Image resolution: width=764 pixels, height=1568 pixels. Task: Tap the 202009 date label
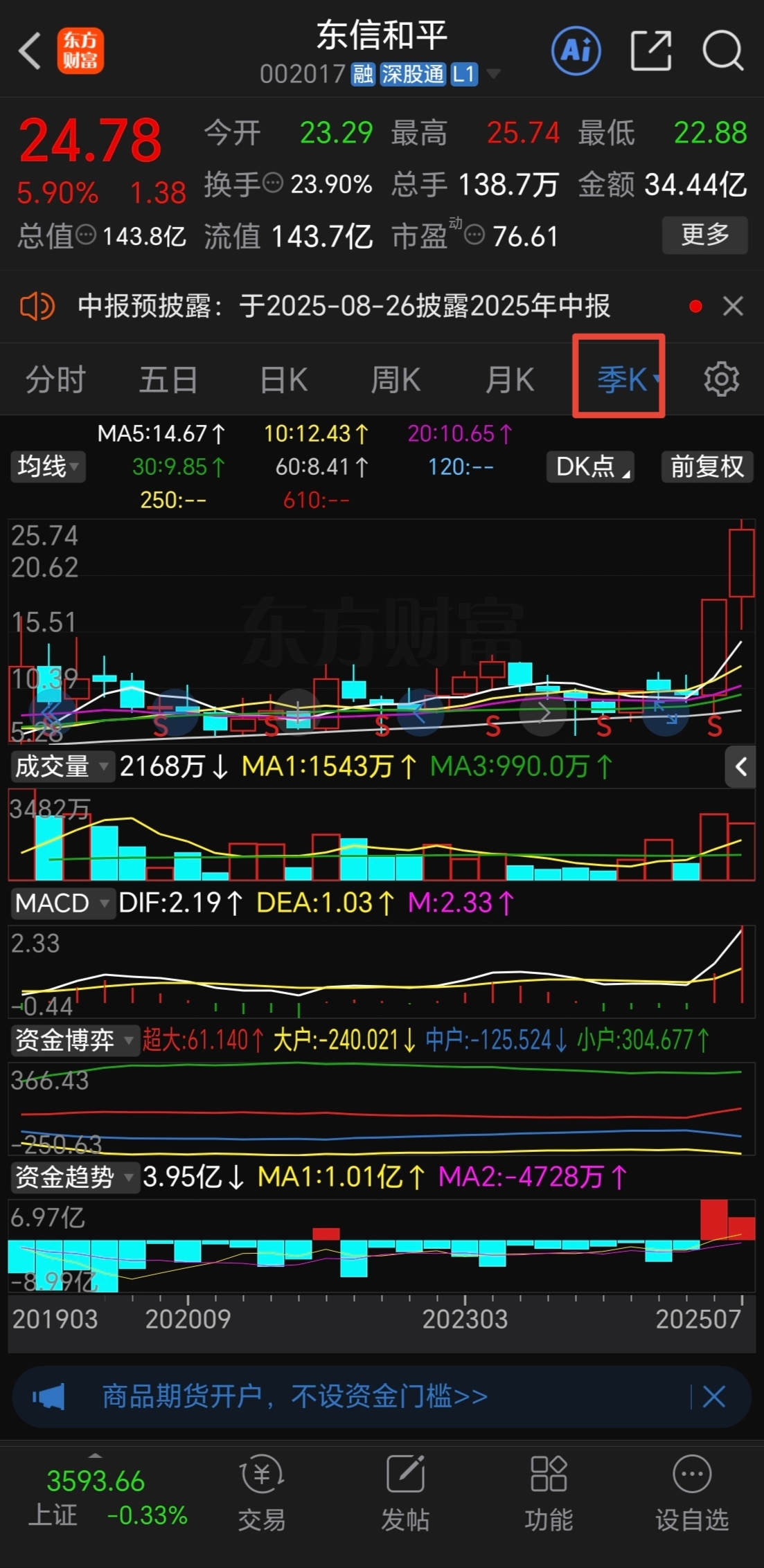(188, 1319)
